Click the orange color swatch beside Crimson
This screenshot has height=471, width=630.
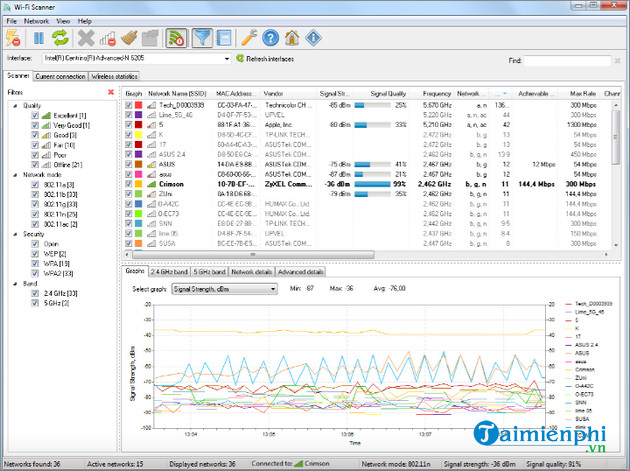click(x=139, y=183)
